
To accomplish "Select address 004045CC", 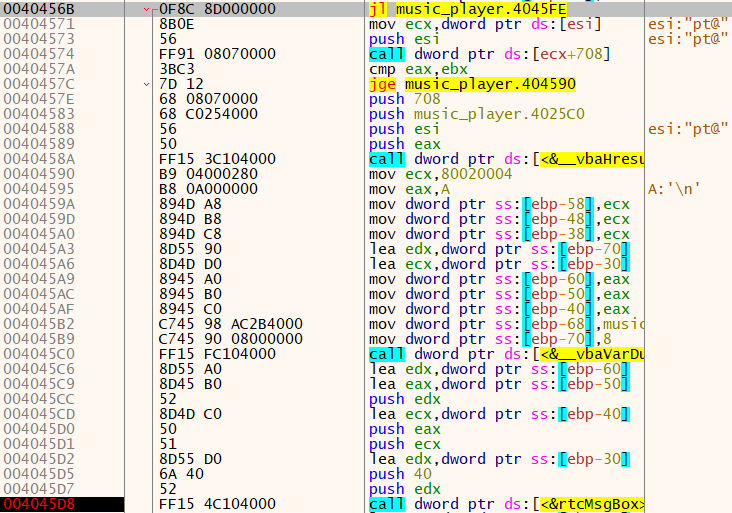I will (x=39, y=399).
